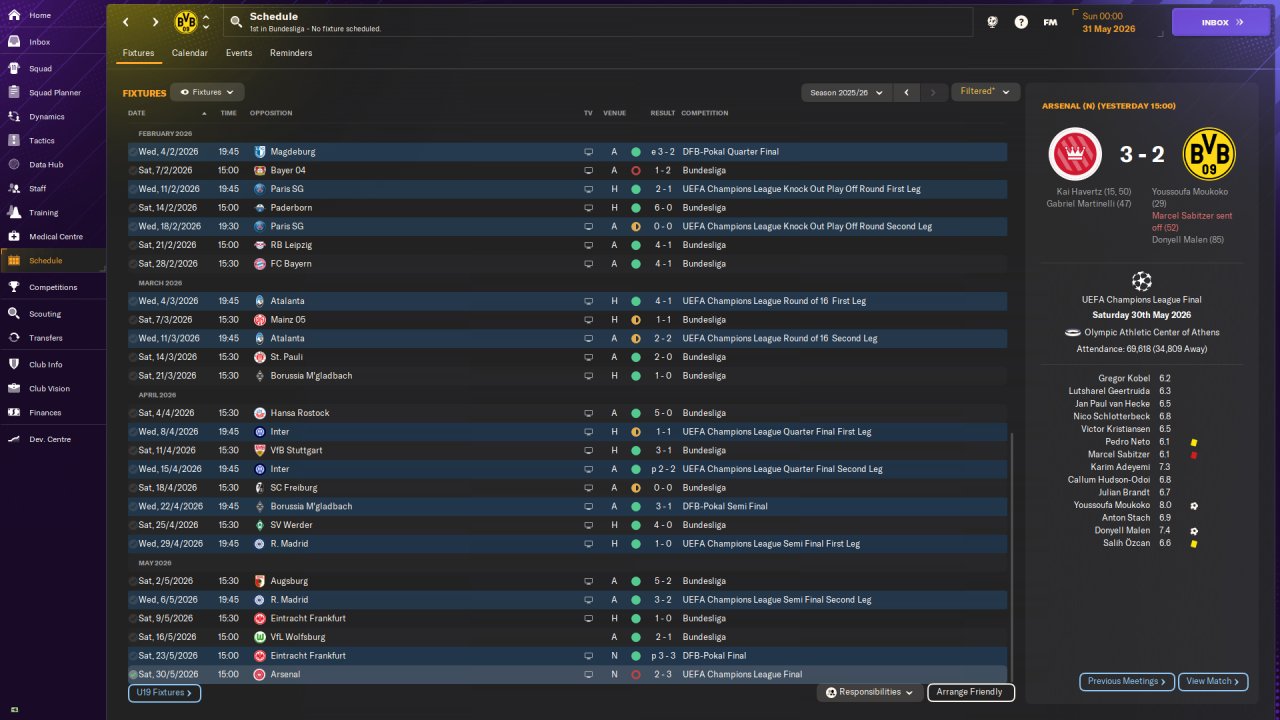Click the purple INBOX button
The image size is (1280, 720).
click(1221, 22)
